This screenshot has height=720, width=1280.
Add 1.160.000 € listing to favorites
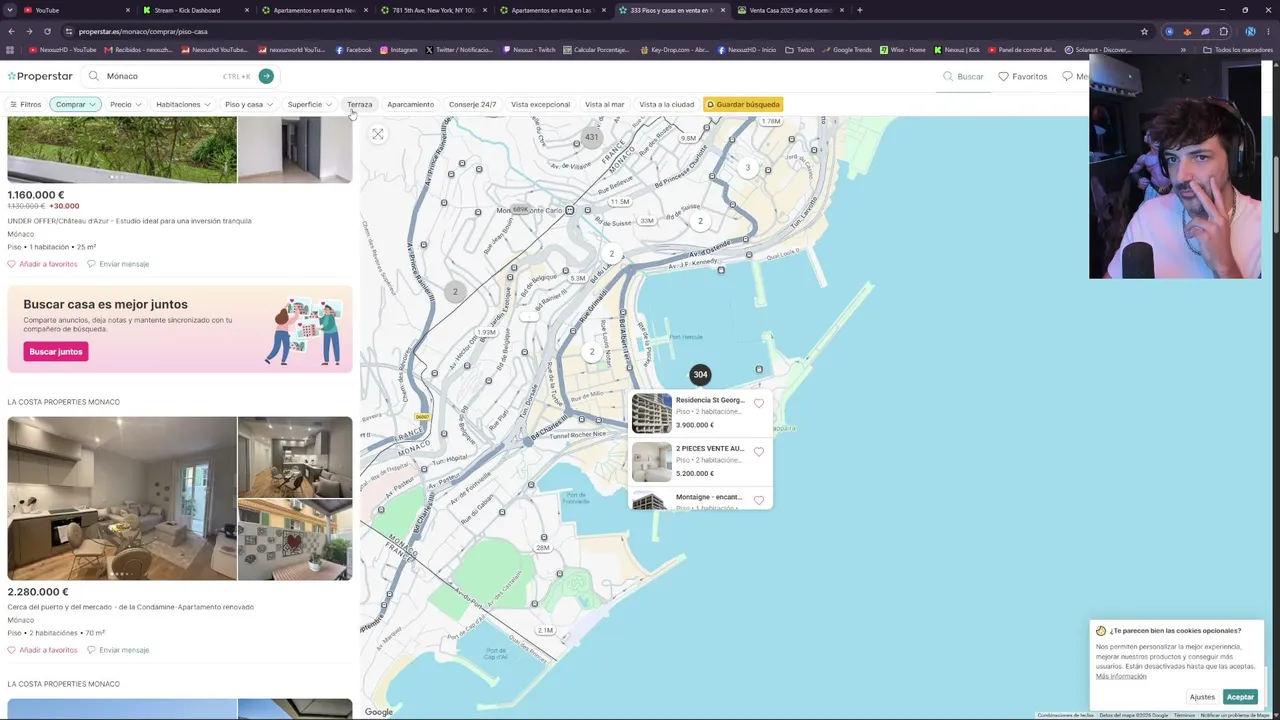(x=42, y=264)
